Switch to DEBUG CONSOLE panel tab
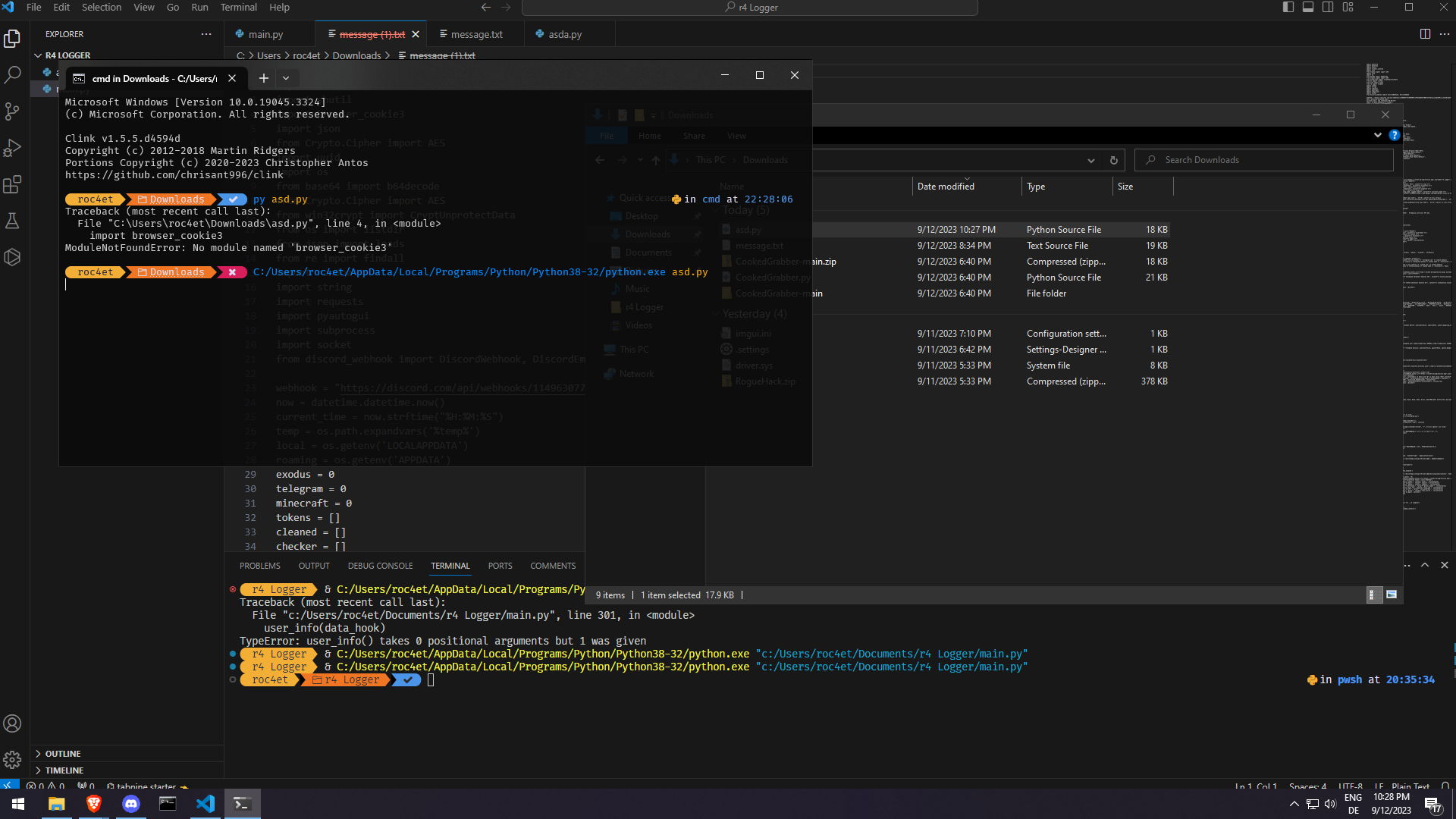Image resolution: width=1456 pixels, height=819 pixels. coord(380,566)
